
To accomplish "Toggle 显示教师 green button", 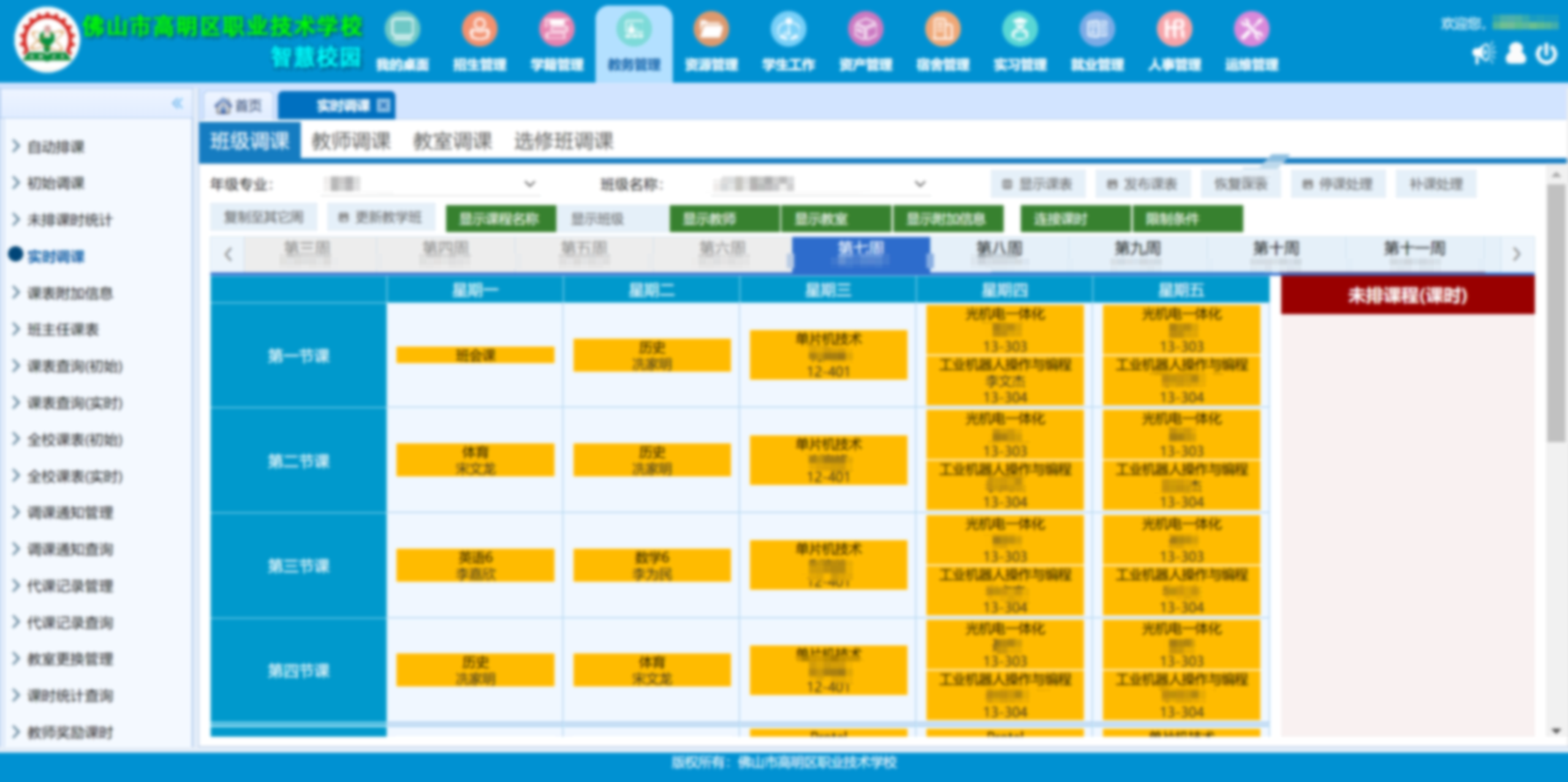I will pyautogui.click(x=724, y=219).
